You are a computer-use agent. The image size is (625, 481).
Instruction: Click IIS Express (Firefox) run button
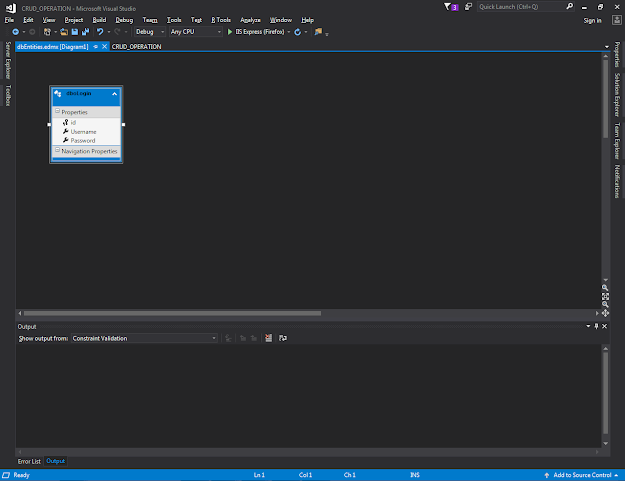(x=256, y=32)
